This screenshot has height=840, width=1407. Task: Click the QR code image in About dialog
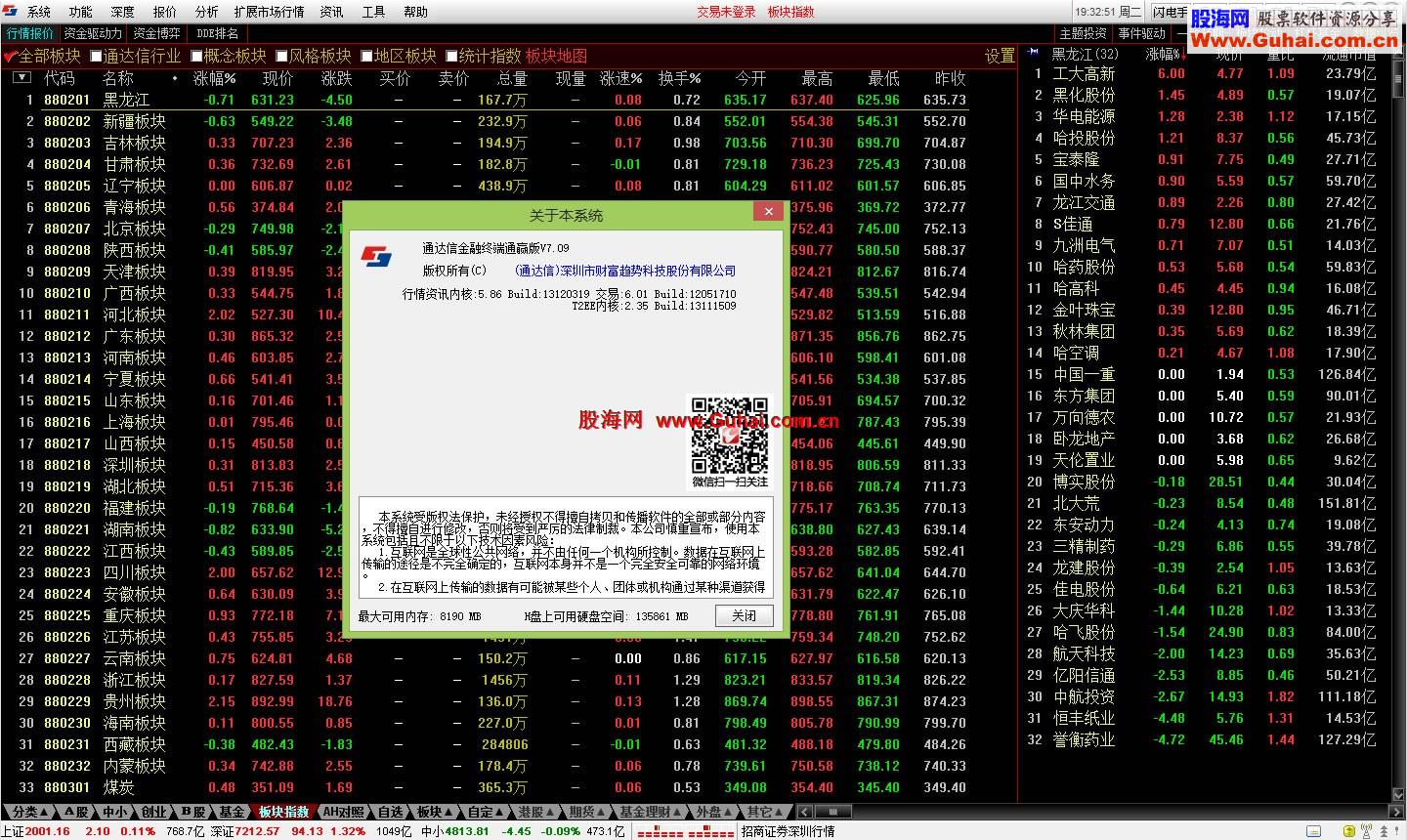click(x=730, y=435)
